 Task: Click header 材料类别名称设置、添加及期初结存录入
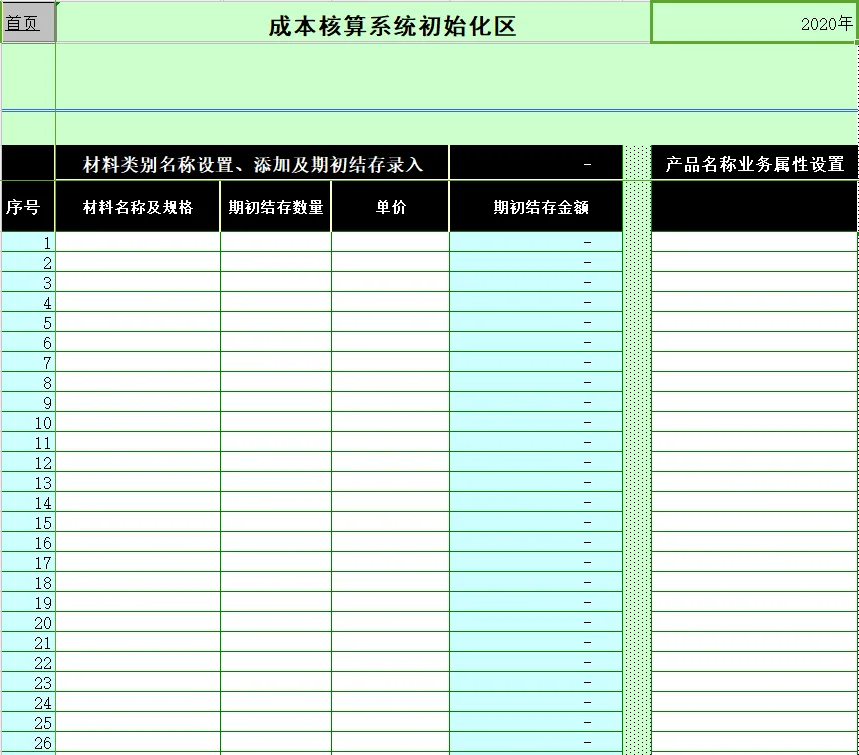tap(252, 164)
